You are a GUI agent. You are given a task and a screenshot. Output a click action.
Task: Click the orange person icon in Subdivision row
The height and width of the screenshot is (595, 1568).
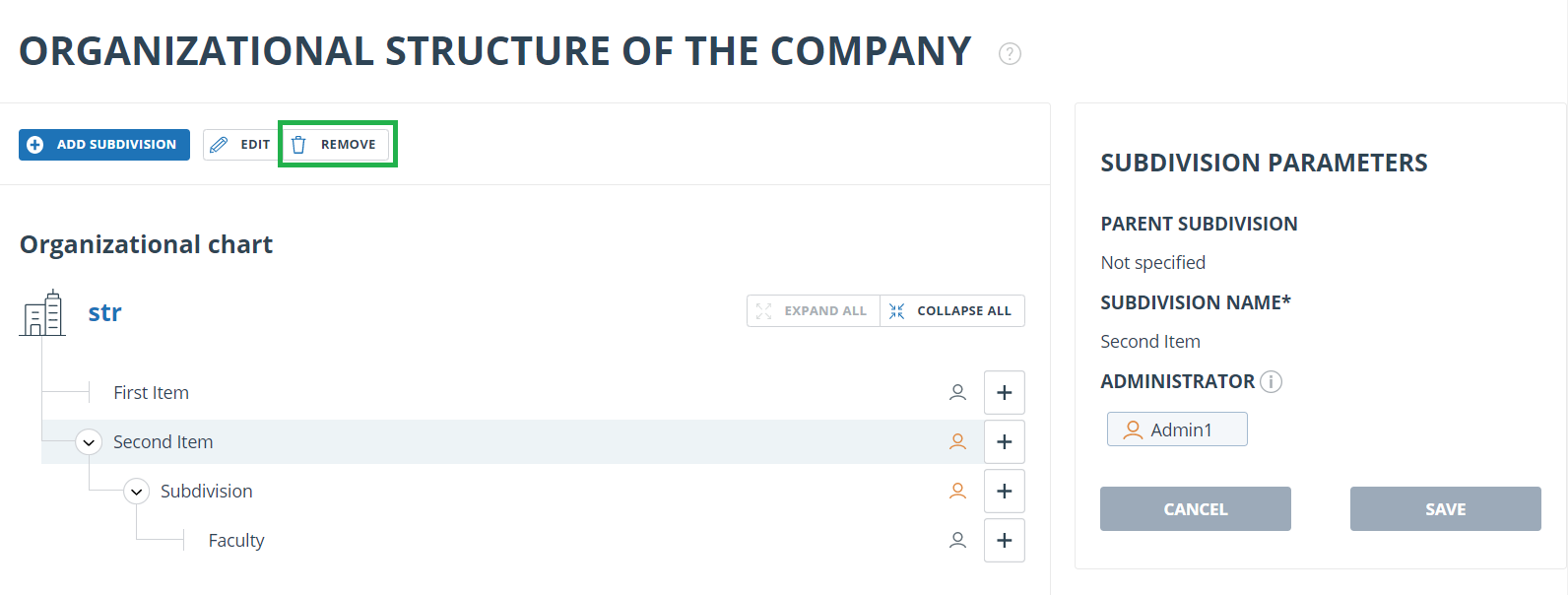coord(957,491)
